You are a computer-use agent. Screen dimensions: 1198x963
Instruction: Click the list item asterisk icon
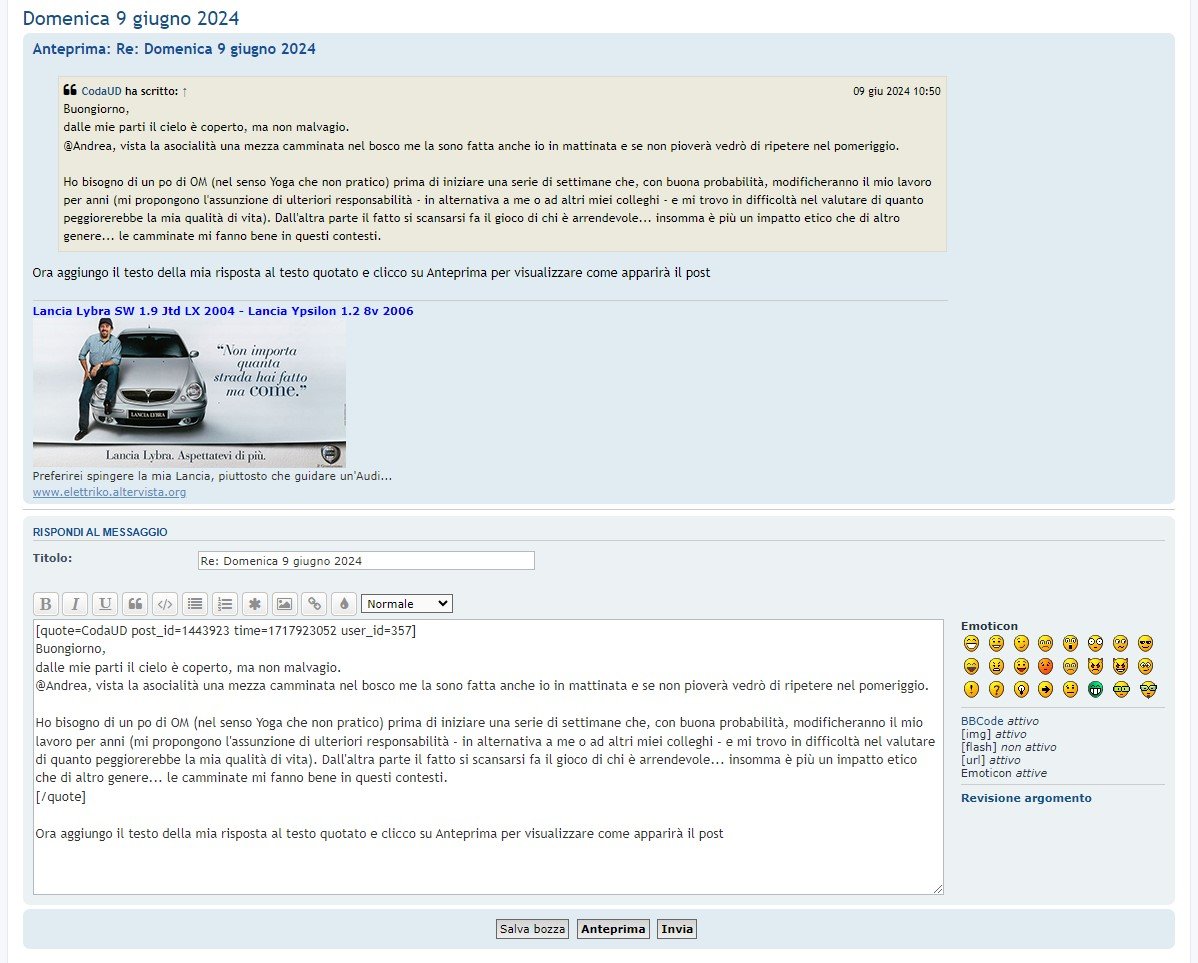pos(255,604)
